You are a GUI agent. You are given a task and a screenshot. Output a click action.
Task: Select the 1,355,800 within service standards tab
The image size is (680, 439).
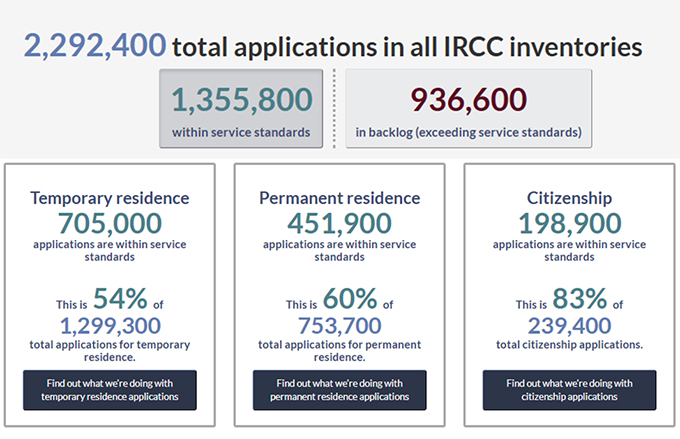point(241,108)
